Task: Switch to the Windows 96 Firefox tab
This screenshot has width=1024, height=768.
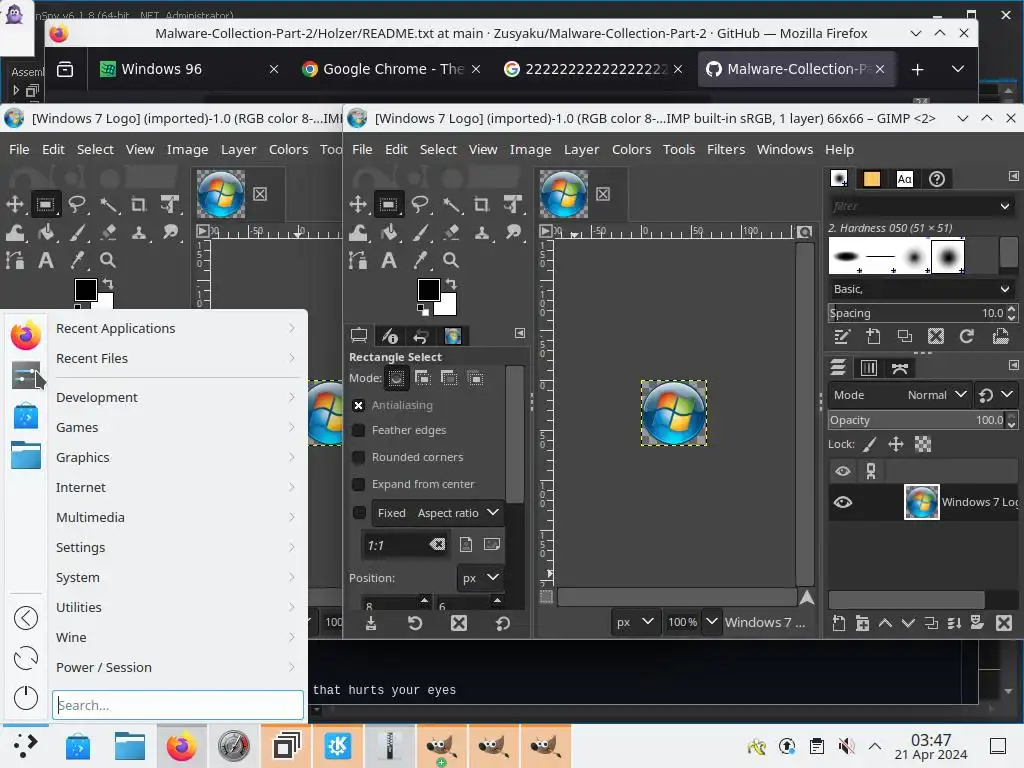Action: (189, 69)
